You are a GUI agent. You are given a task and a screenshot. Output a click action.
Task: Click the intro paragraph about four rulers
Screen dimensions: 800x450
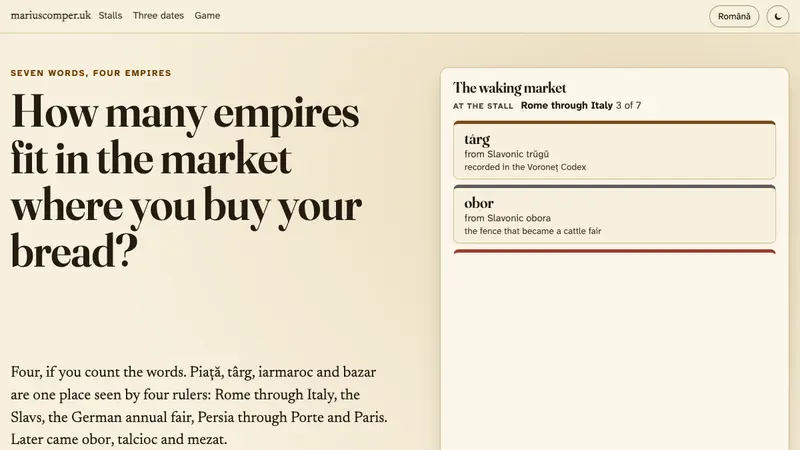[x=199, y=406]
